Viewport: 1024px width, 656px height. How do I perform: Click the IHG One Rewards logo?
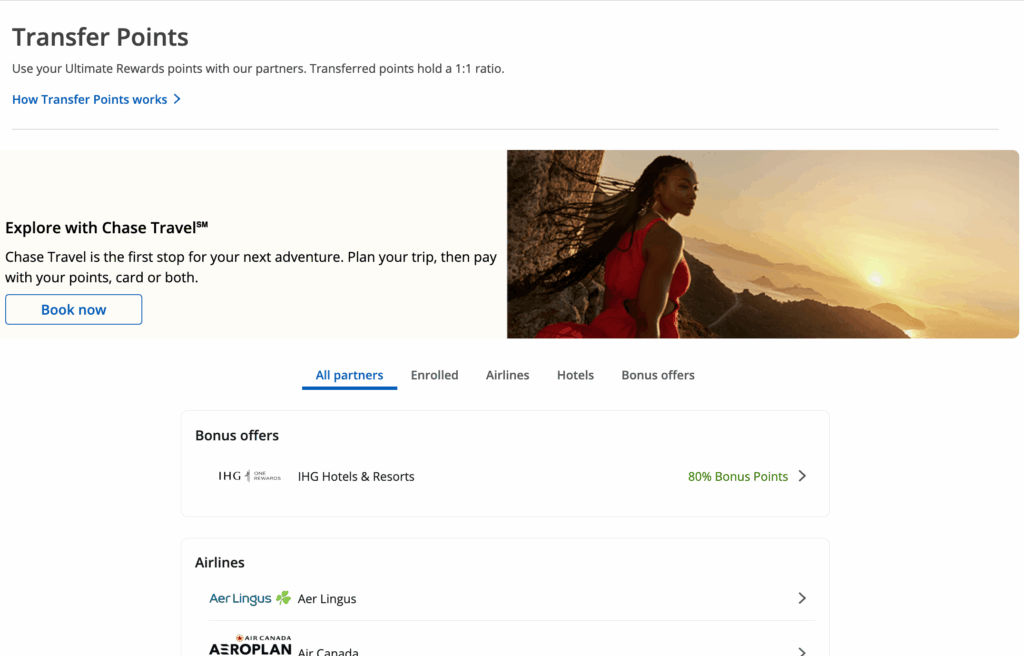[x=249, y=476]
